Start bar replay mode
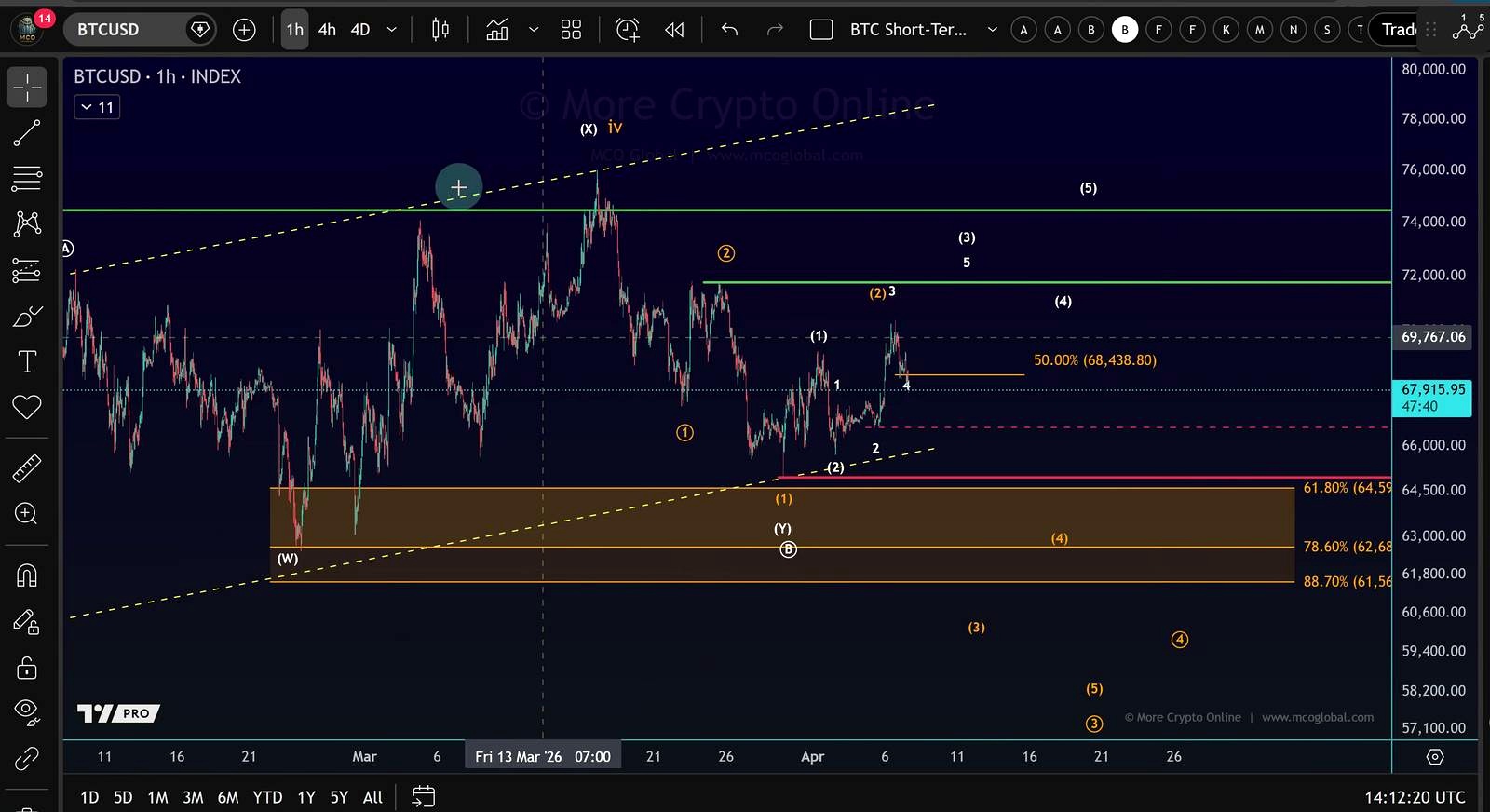This screenshot has width=1490, height=812. (674, 30)
